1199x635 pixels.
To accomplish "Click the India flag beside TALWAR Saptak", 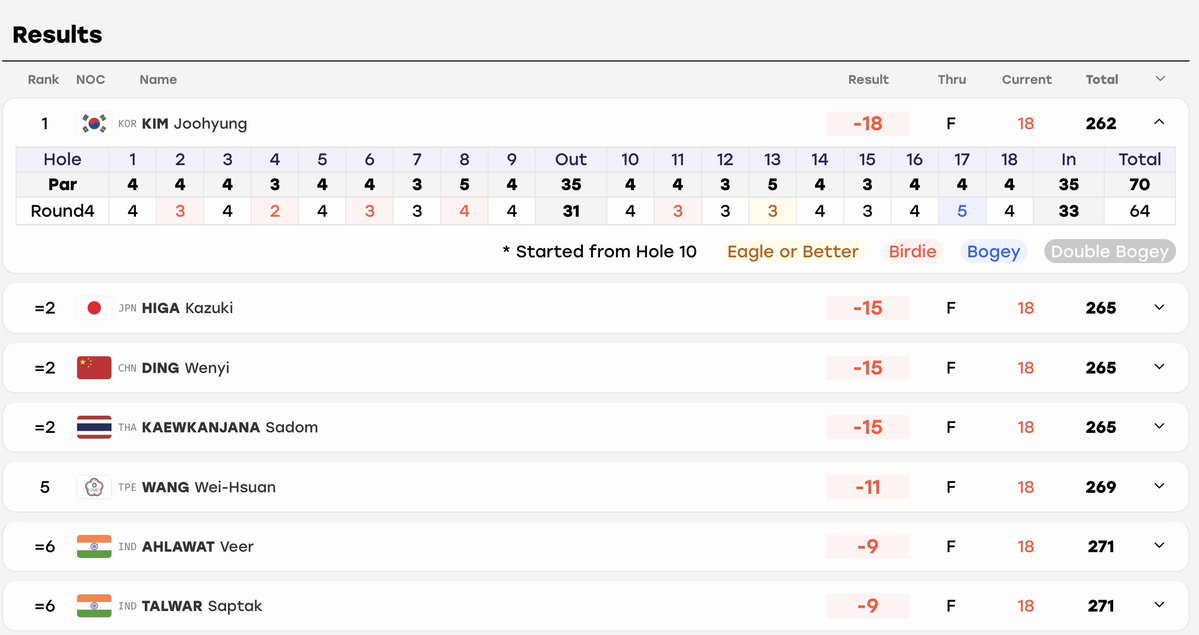I will coord(94,606).
